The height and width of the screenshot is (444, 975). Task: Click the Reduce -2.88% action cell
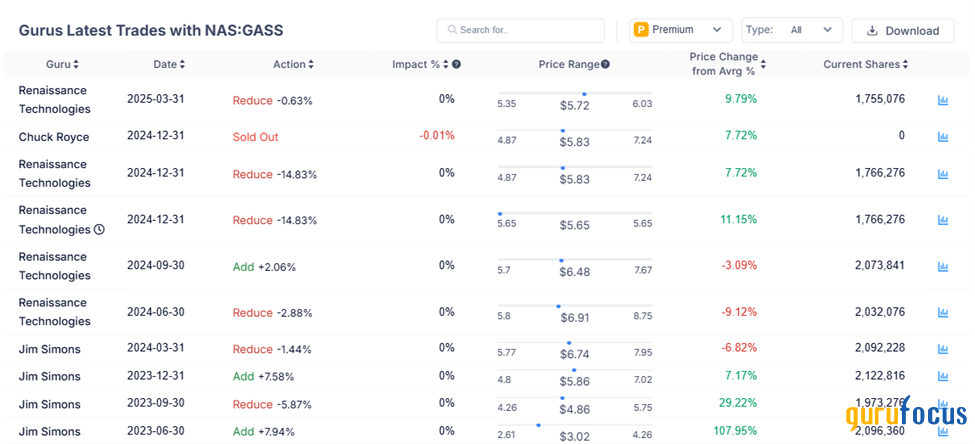(272, 313)
